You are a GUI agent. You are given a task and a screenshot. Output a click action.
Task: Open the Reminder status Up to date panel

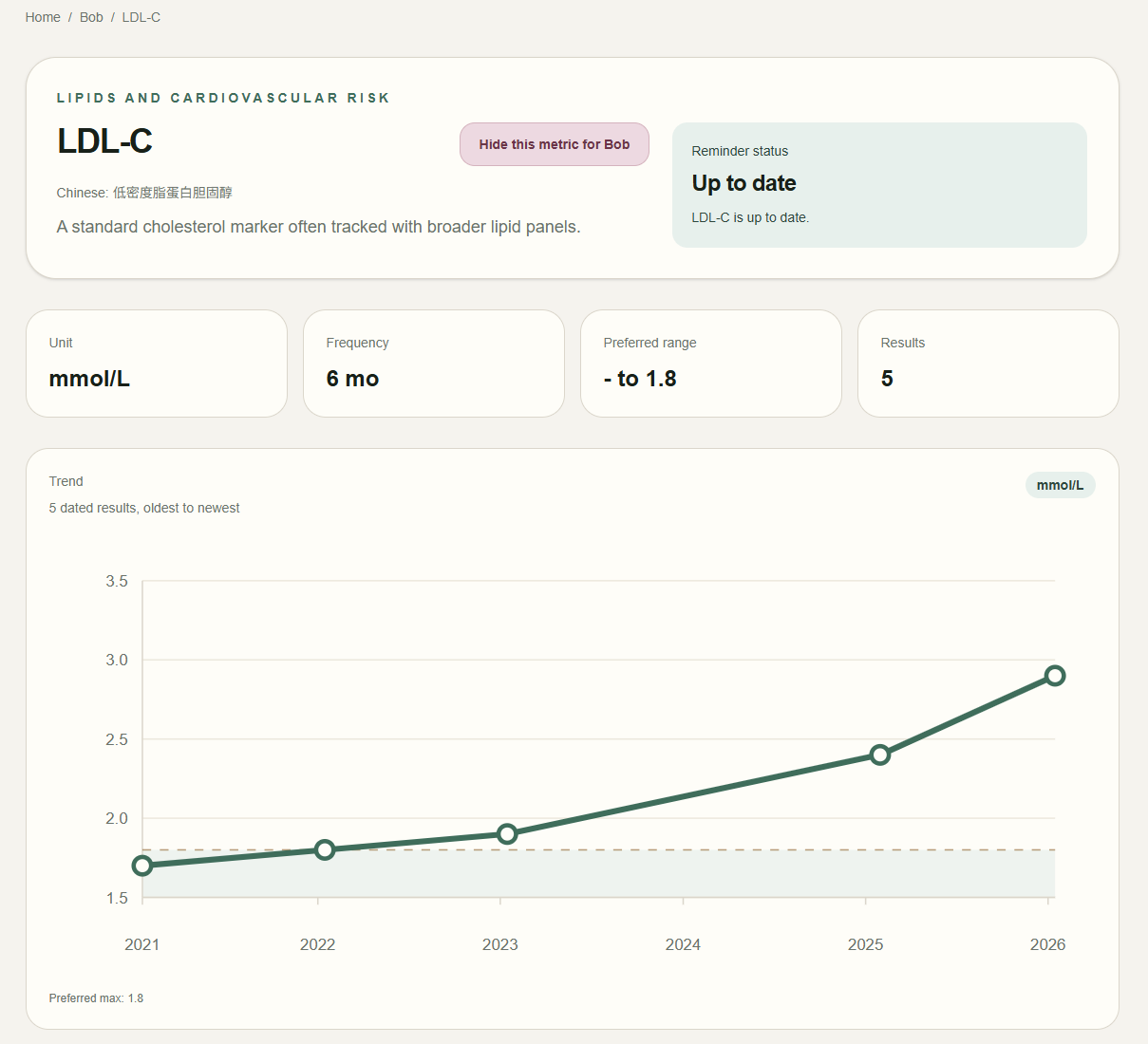pos(879,185)
